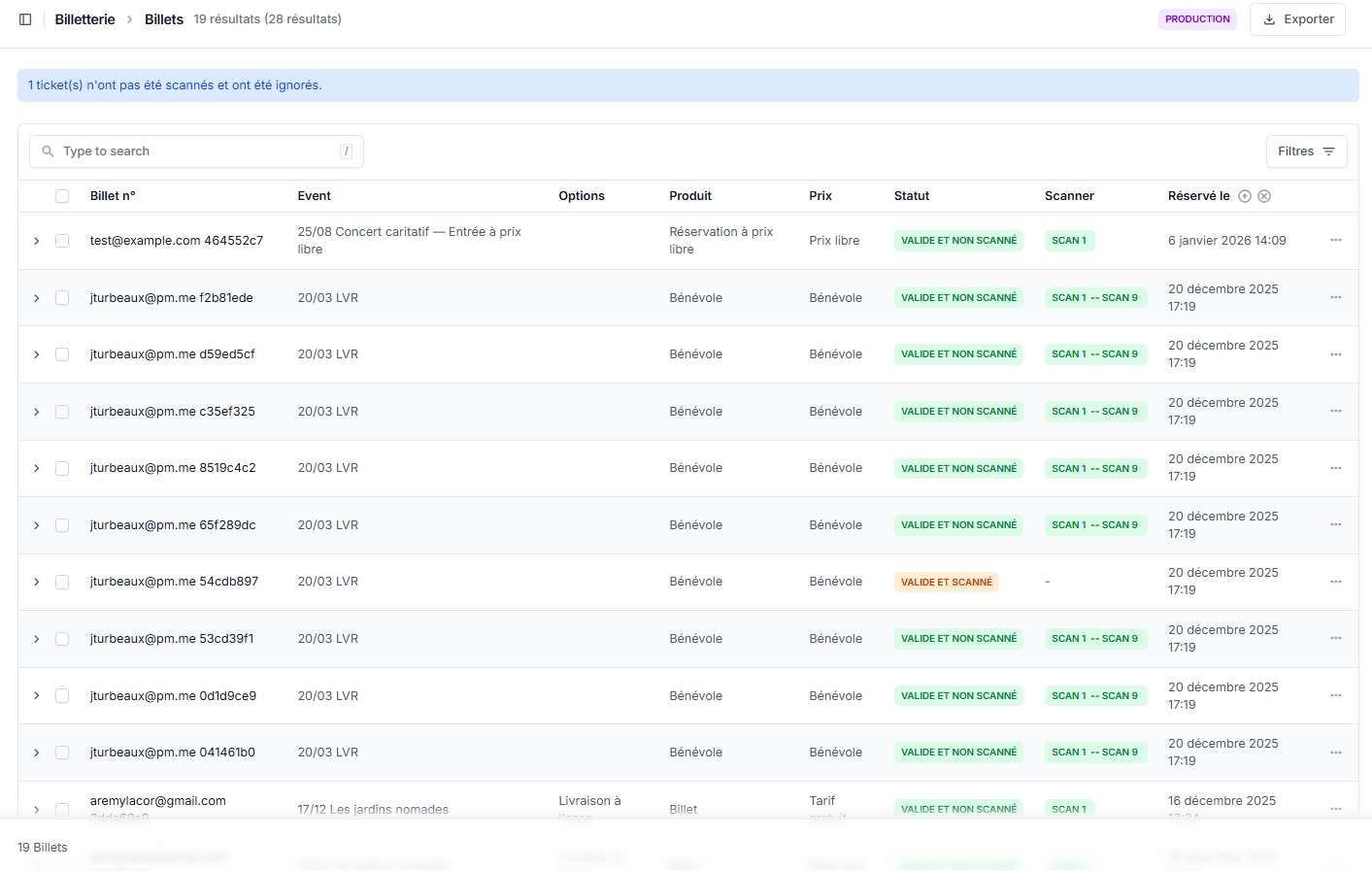Screen dimensions: 1372x871
Task: Open row actions for ticket 8519c4c2
Action: (1335, 468)
